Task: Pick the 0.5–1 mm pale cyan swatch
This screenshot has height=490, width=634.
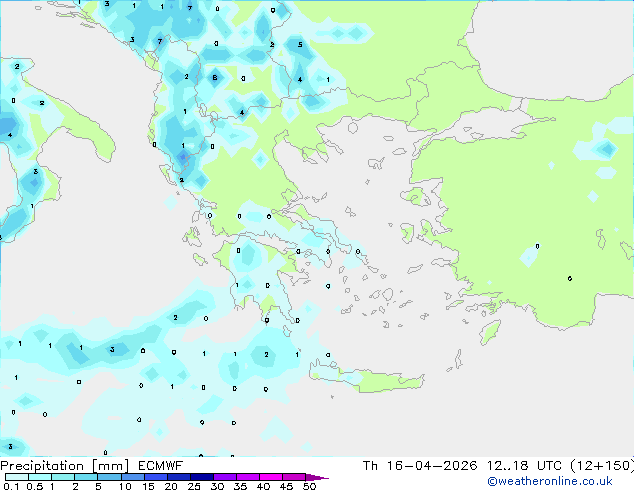Action: 40,477
